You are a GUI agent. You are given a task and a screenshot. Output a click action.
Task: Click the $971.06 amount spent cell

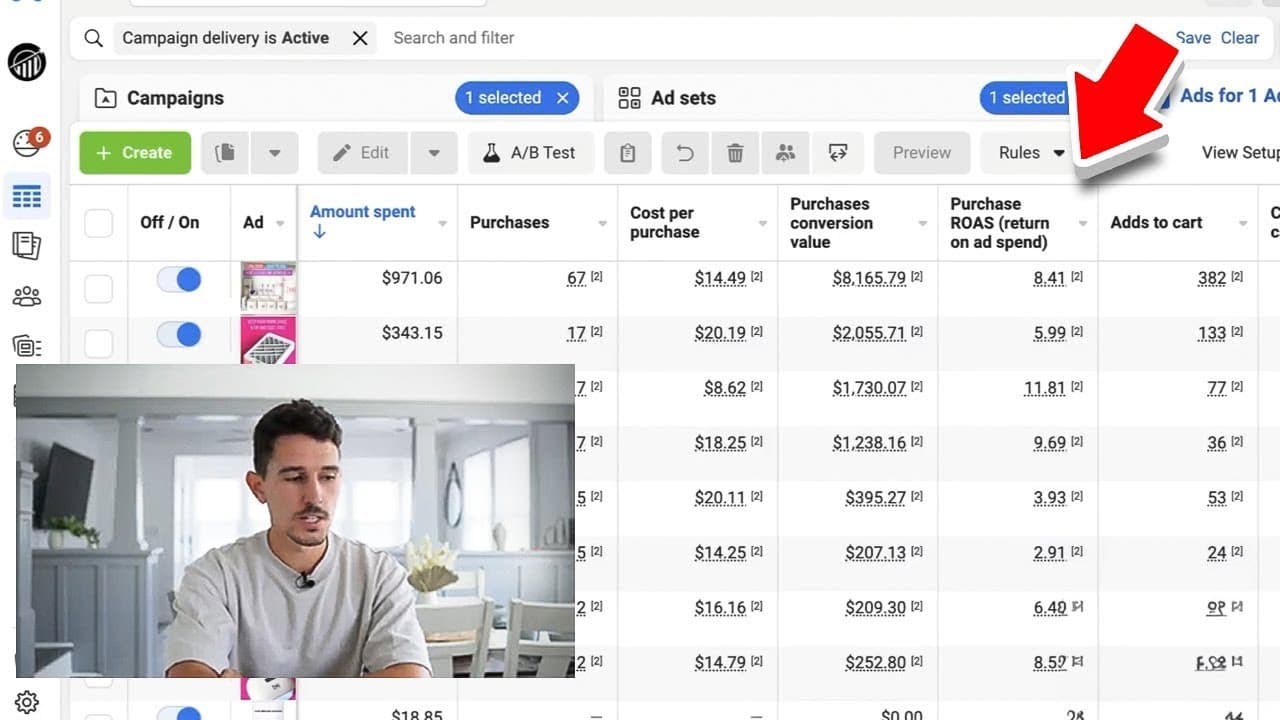[412, 278]
